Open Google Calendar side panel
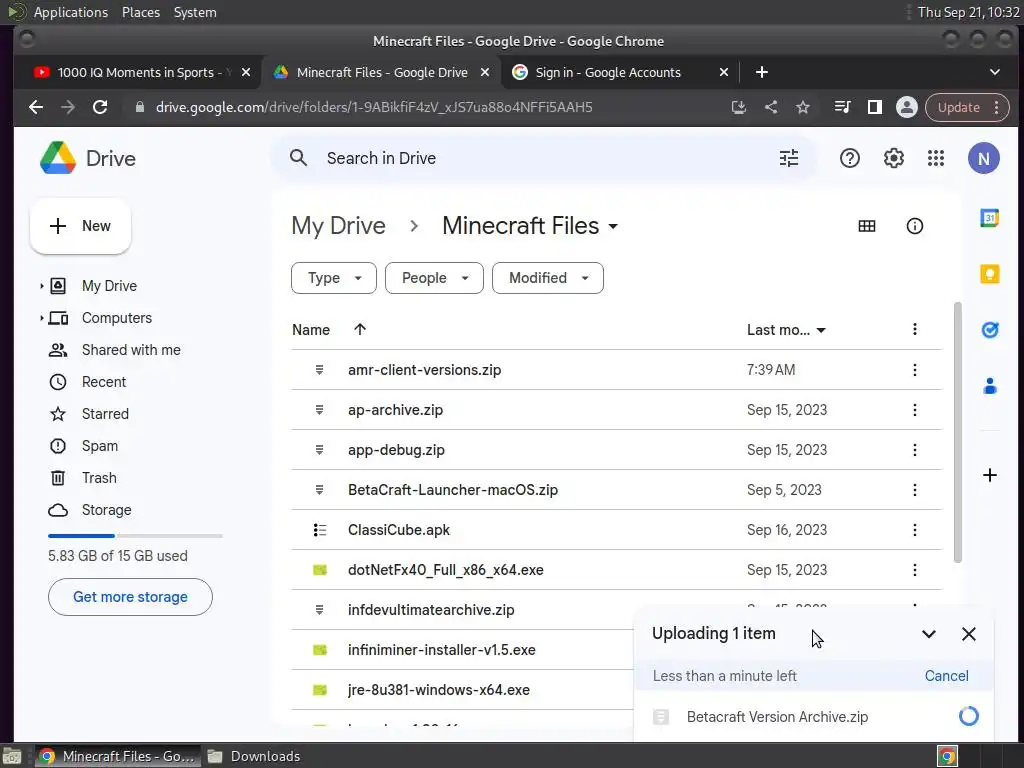This screenshot has width=1024, height=768. pos(990,217)
